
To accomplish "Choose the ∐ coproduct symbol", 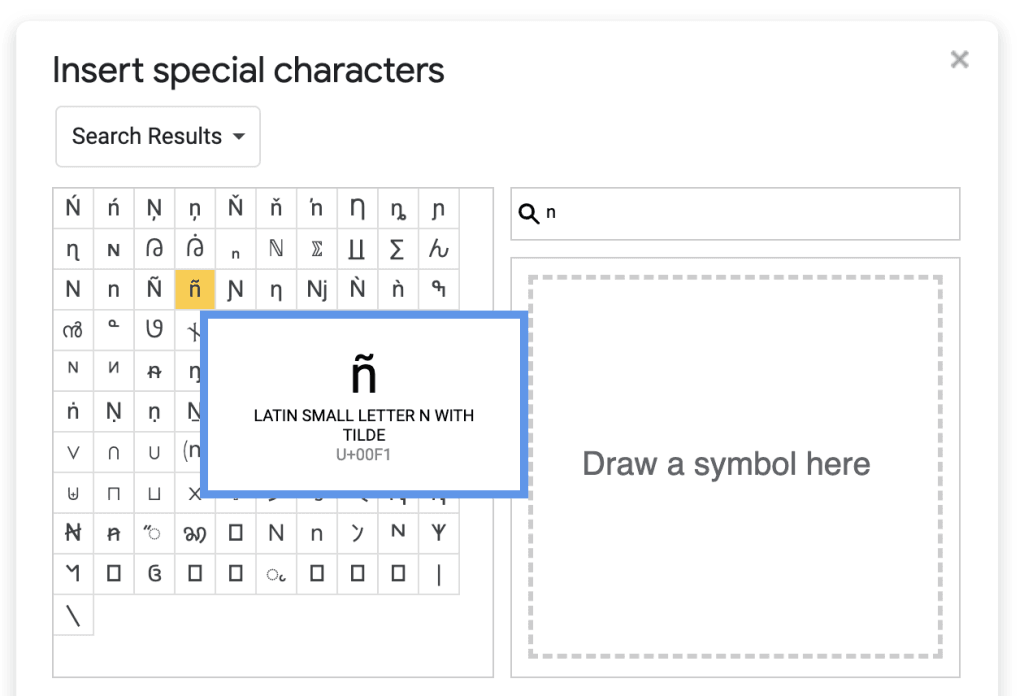I will click(357, 250).
